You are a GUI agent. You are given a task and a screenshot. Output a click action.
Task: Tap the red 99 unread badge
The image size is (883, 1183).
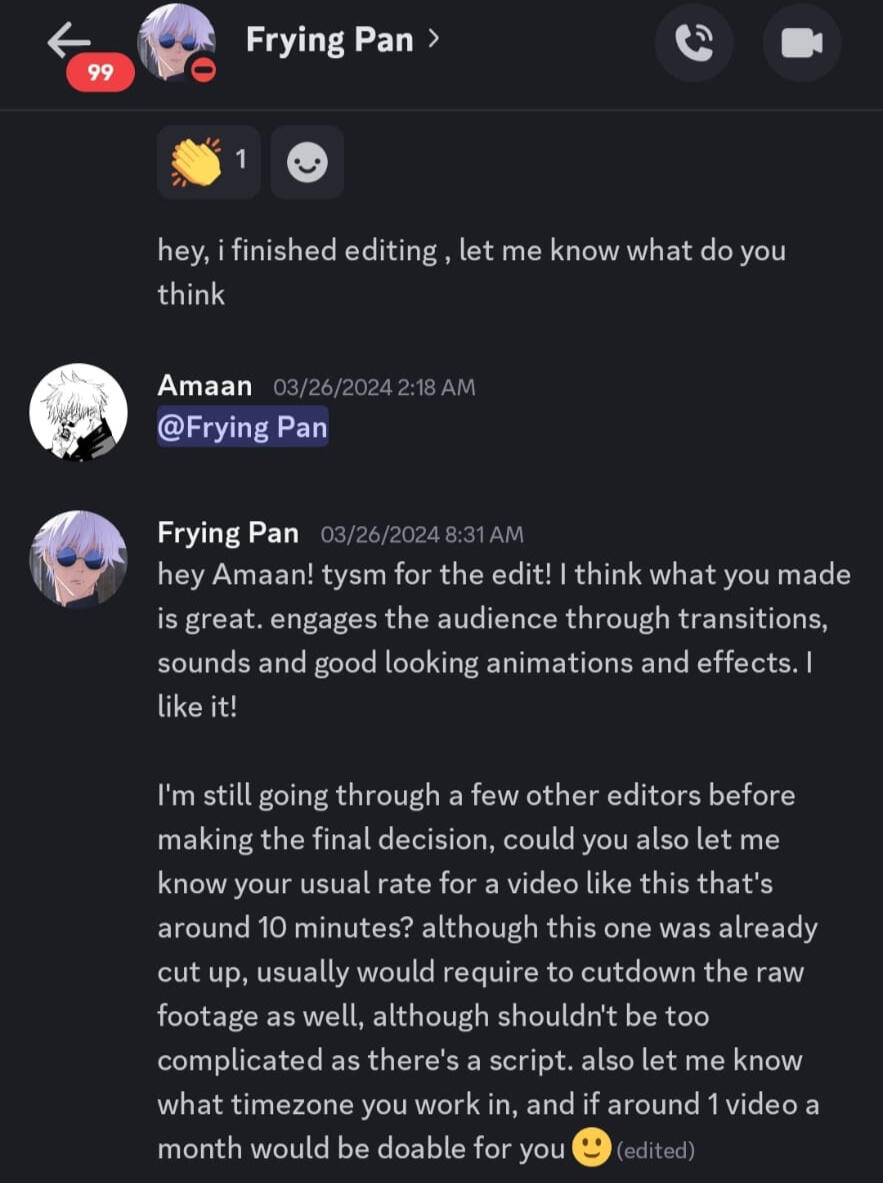pos(101,73)
